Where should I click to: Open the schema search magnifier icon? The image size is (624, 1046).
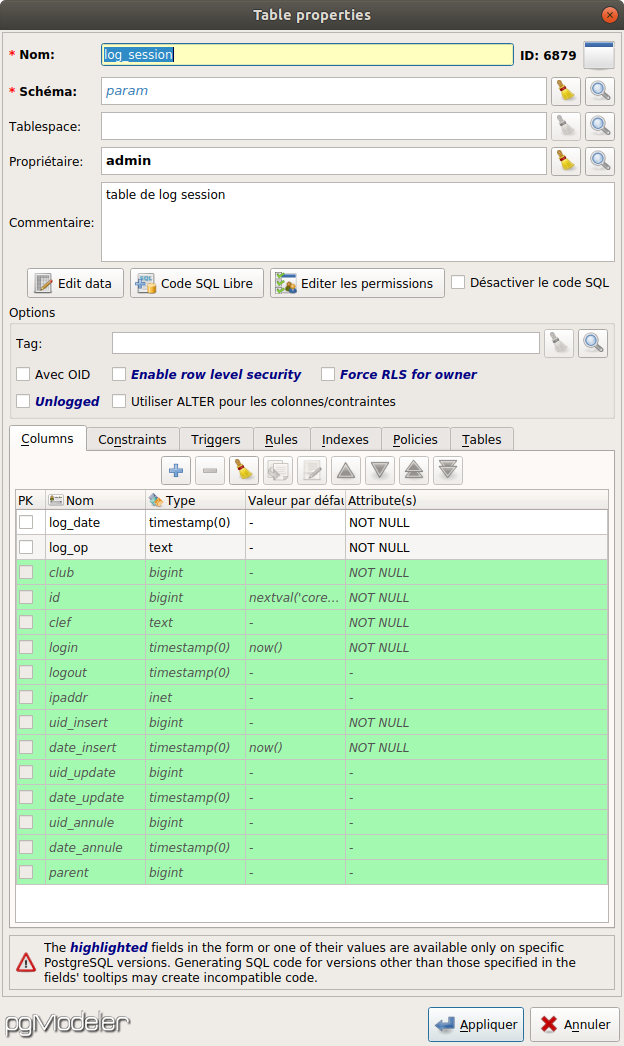599,91
